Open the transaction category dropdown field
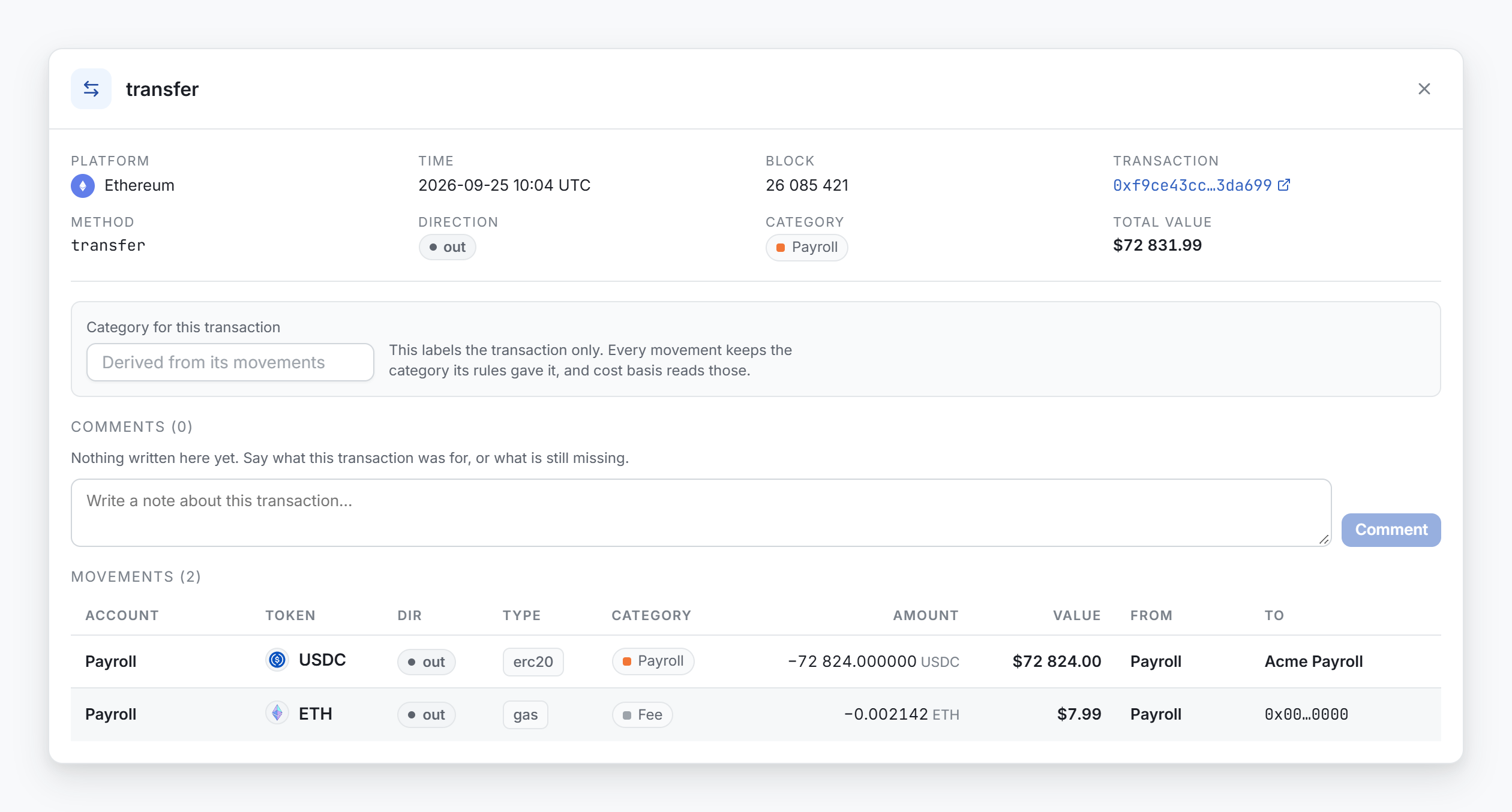 tap(230, 362)
